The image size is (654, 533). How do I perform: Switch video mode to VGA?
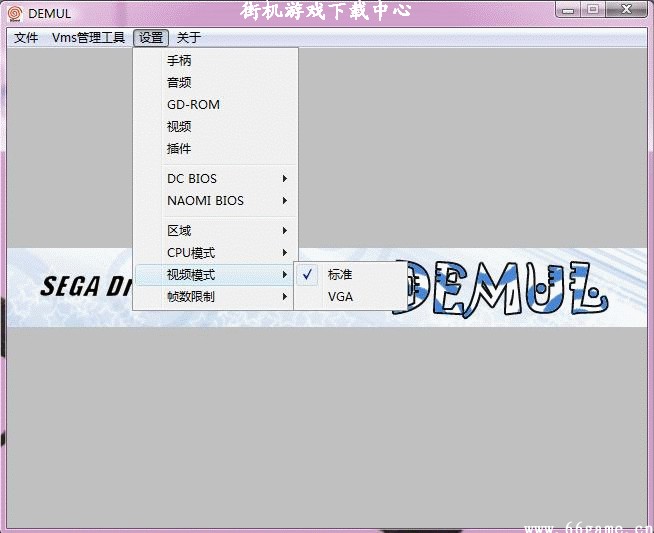(x=340, y=296)
